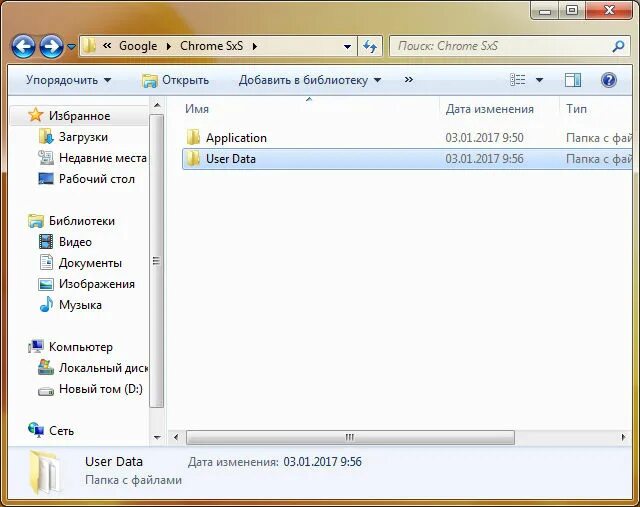Sort by Тип column header

click(x=576, y=109)
